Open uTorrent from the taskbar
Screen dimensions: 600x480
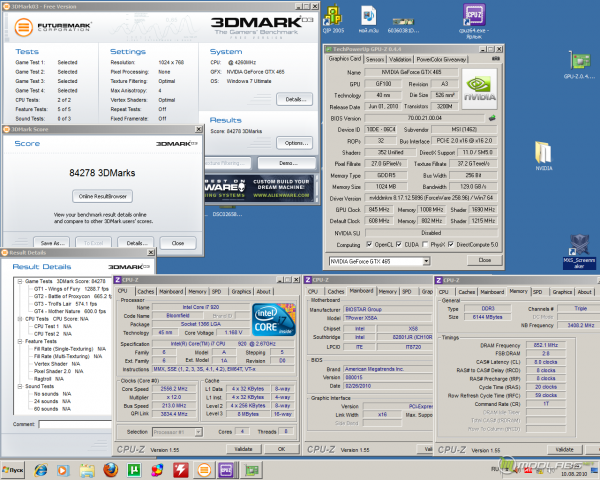(x=134, y=470)
